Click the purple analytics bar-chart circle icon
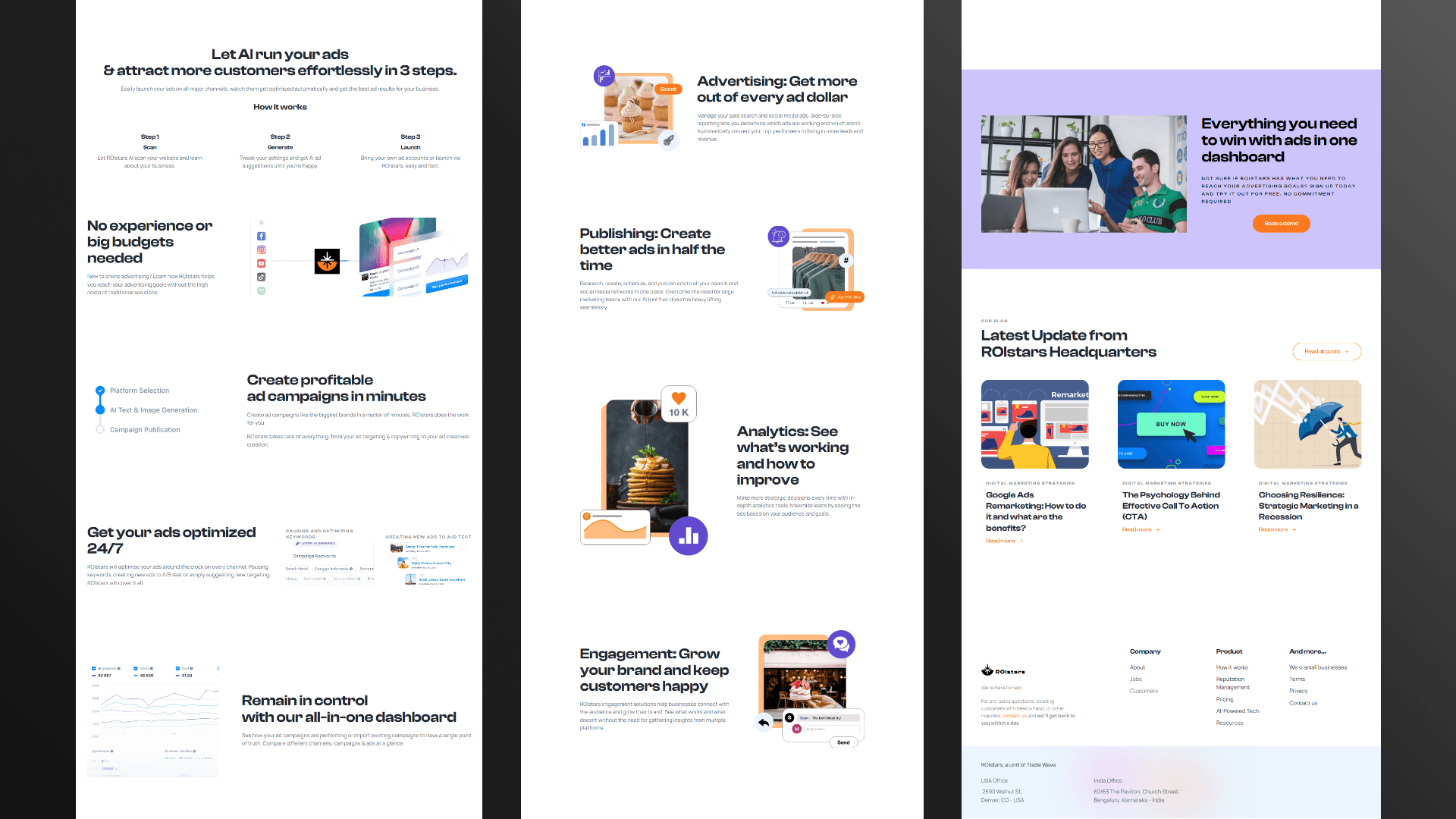The width and height of the screenshot is (1456, 819). [x=688, y=536]
